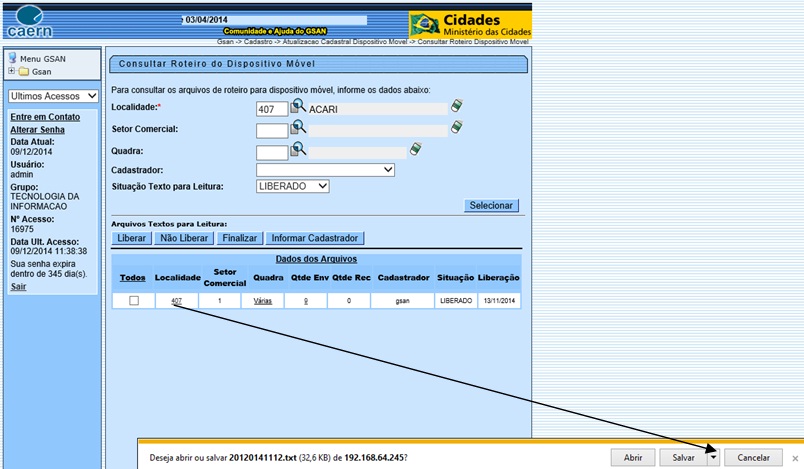Tick the checkbox for the 407 row
The height and width of the screenshot is (469, 804).
click(134, 300)
